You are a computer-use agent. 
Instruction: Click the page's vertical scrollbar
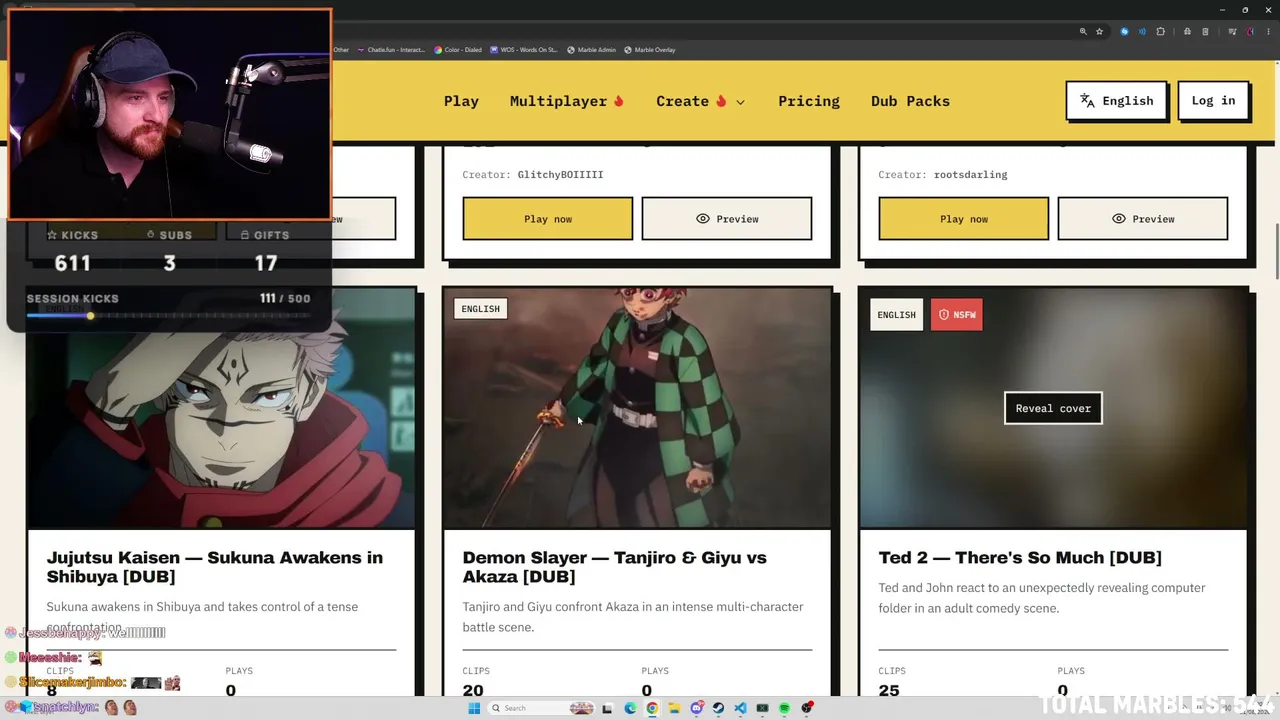coord(1276,250)
